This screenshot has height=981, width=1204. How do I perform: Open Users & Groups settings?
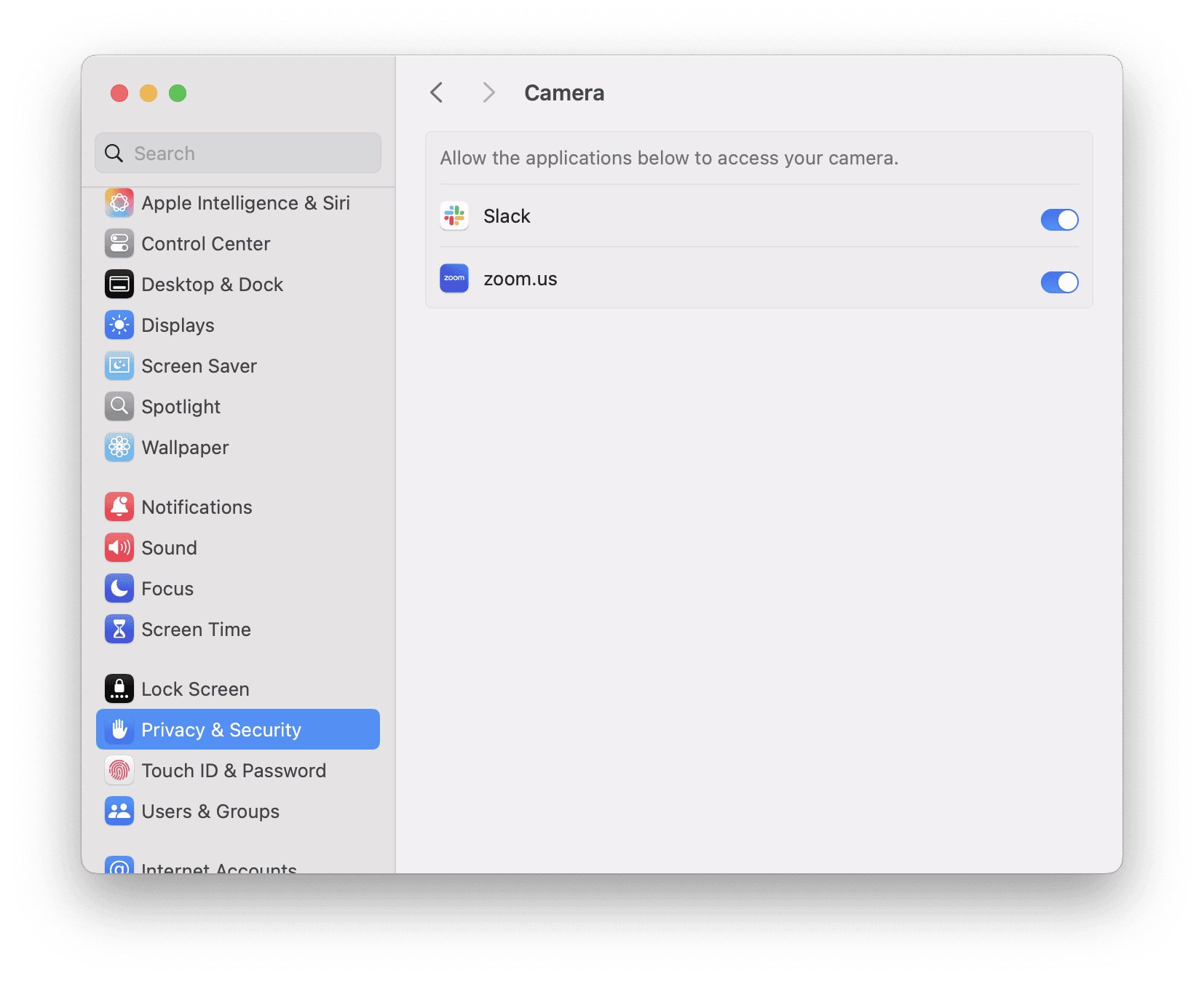coord(210,811)
